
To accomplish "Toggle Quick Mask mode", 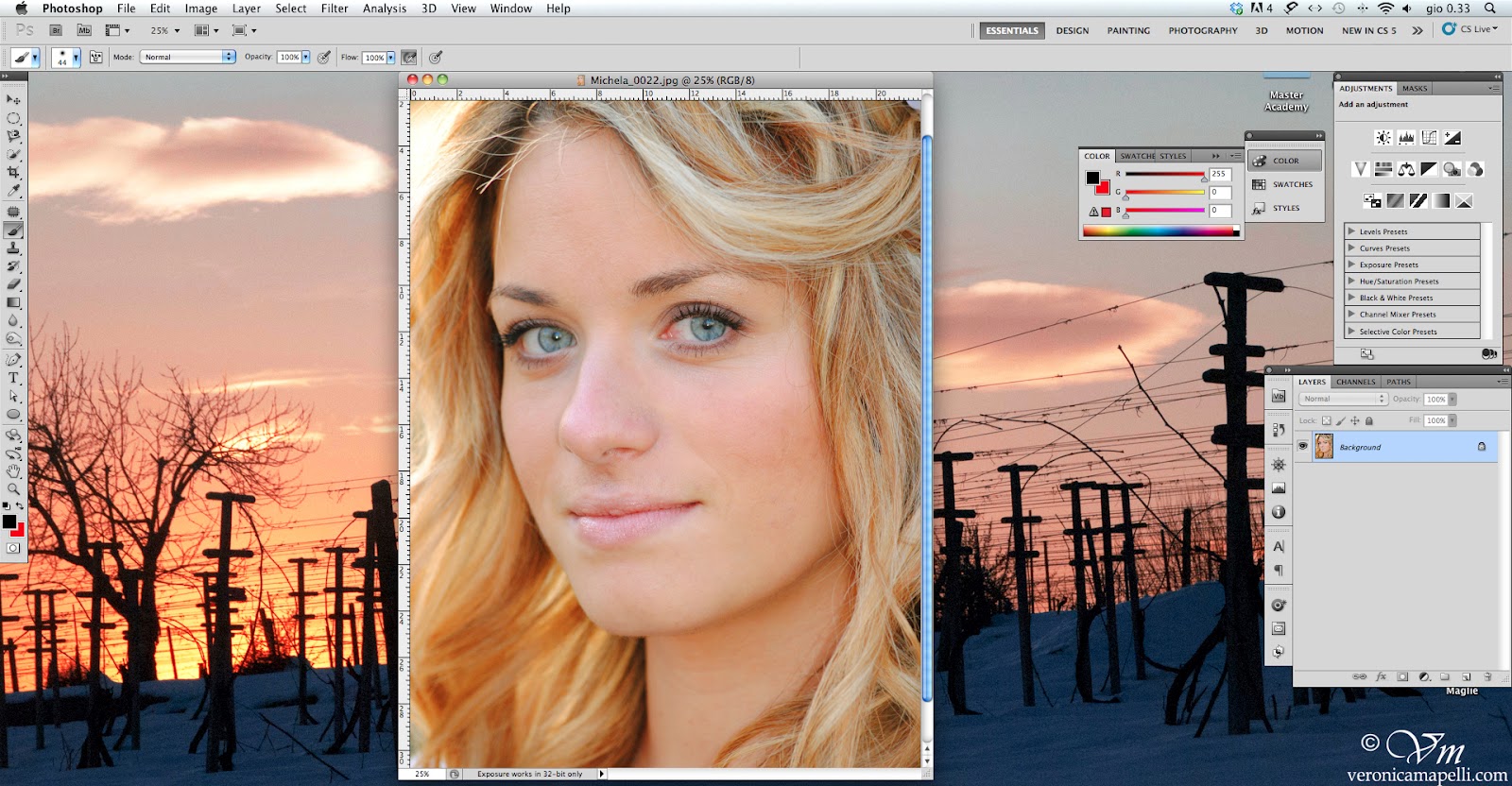I will (13, 548).
